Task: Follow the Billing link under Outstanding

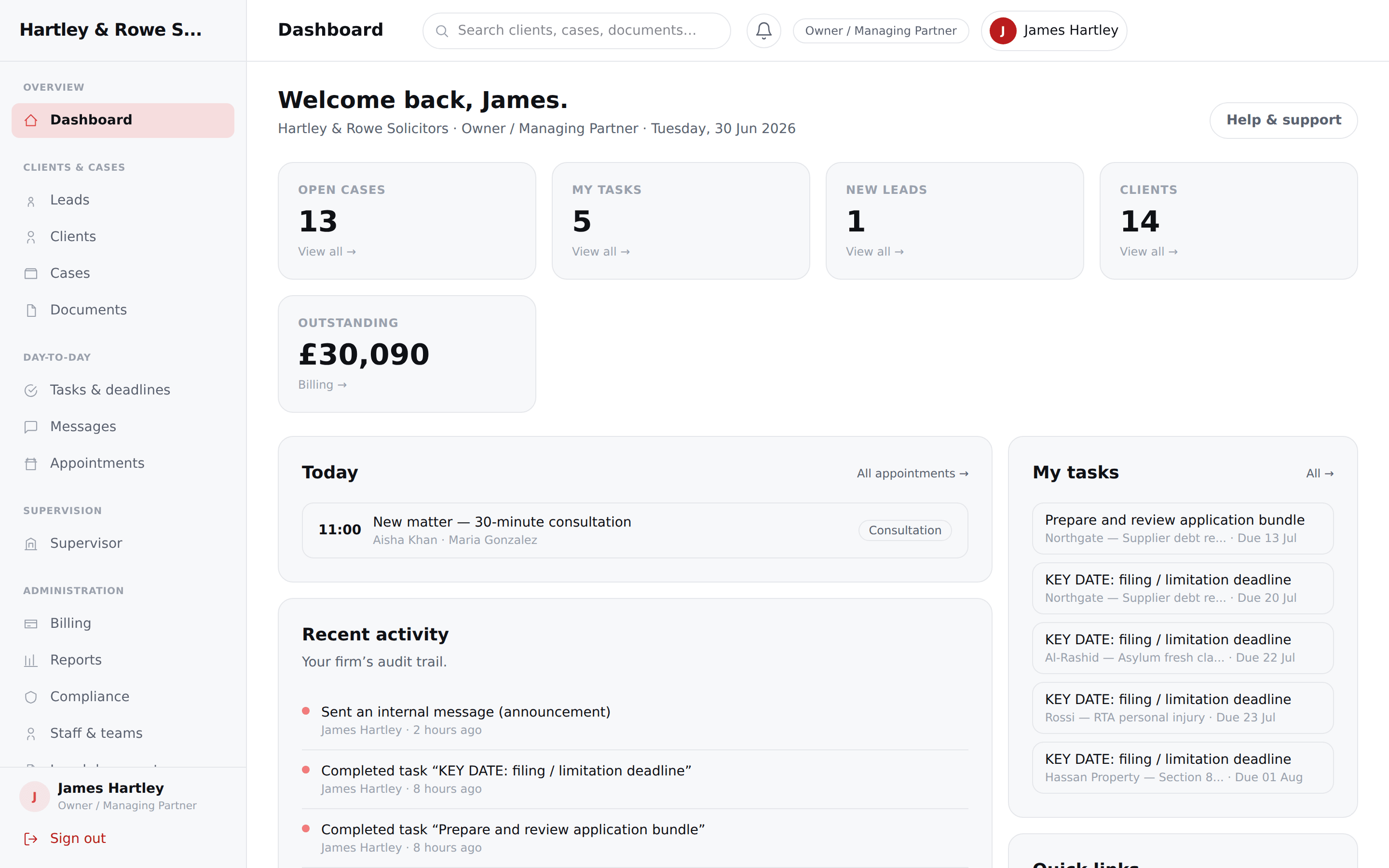Action: tap(322, 385)
